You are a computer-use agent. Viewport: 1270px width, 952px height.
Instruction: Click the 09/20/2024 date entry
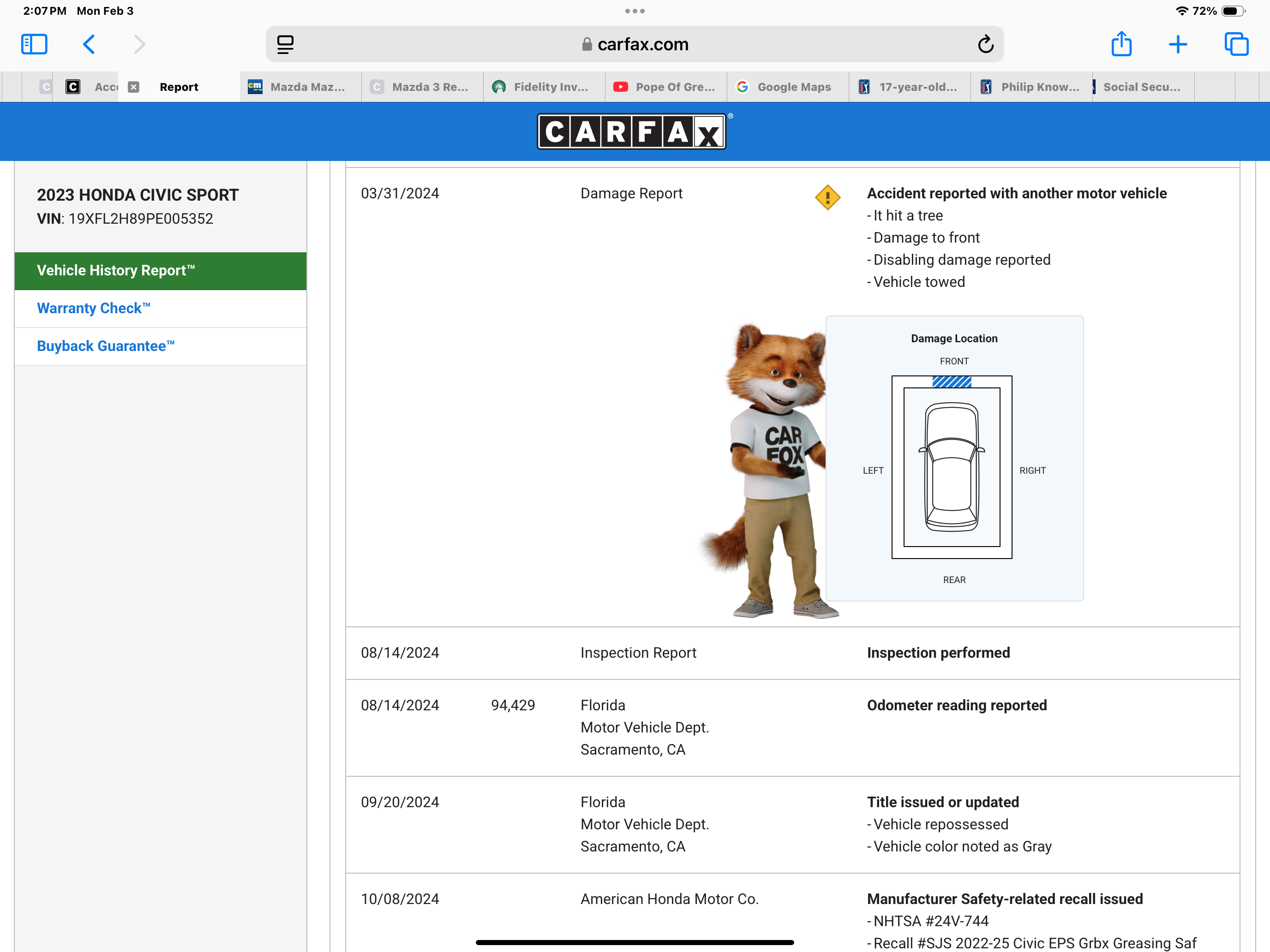click(x=400, y=802)
